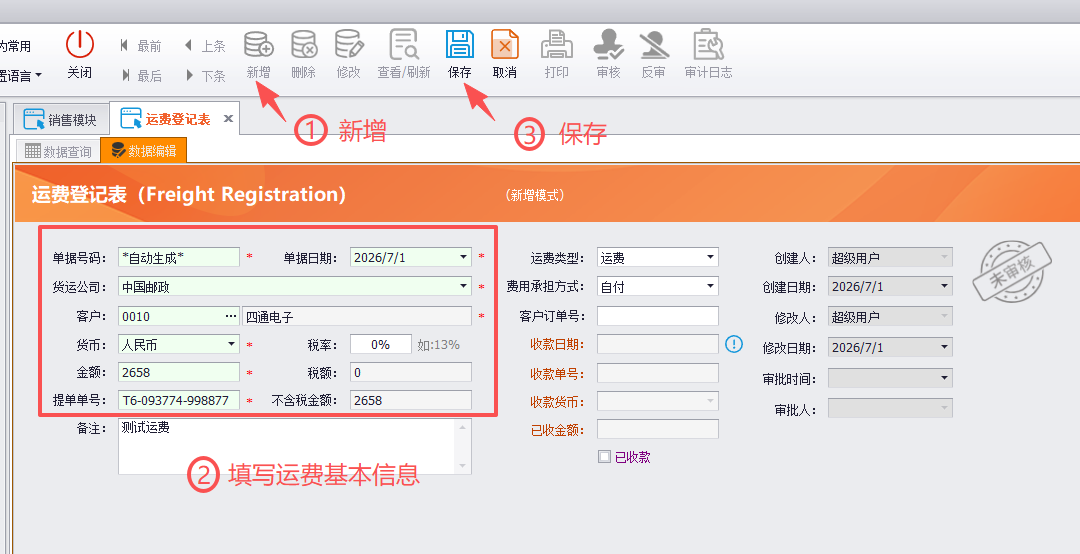Click the Modify (修改) database icon
This screenshot has height=554, width=1080.
coord(349,44)
